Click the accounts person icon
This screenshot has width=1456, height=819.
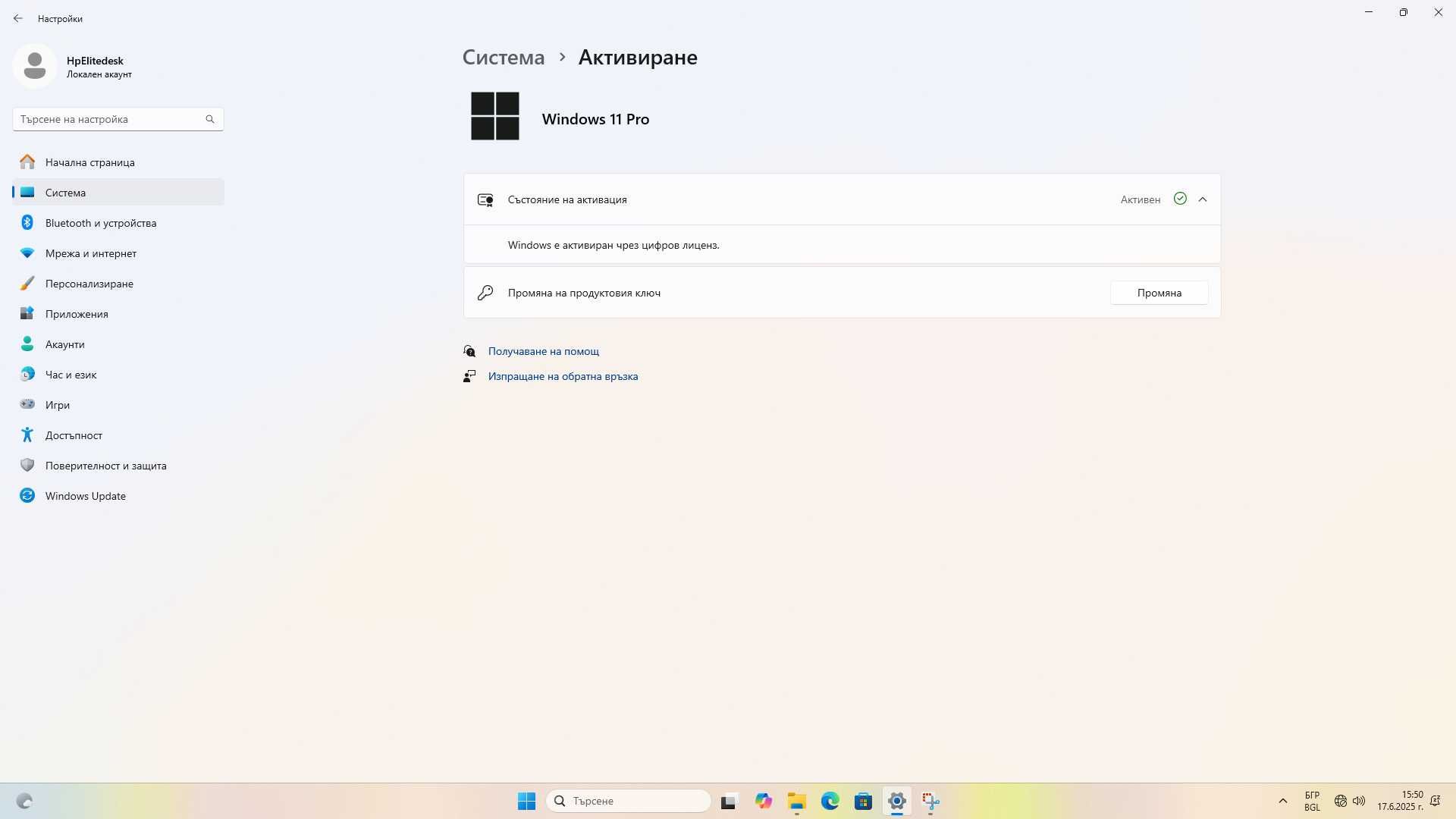pyautogui.click(x=27, y=344)
